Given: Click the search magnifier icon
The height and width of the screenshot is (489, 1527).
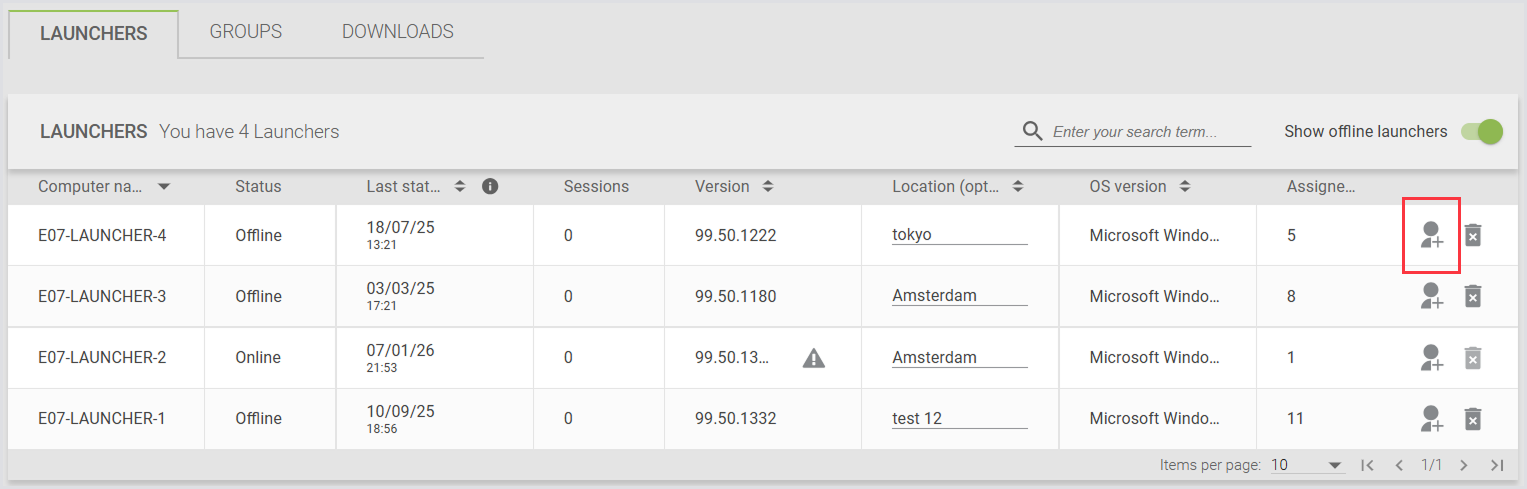Looking at the screenshot, I should pyautogui.click(x=1033, y=132).
